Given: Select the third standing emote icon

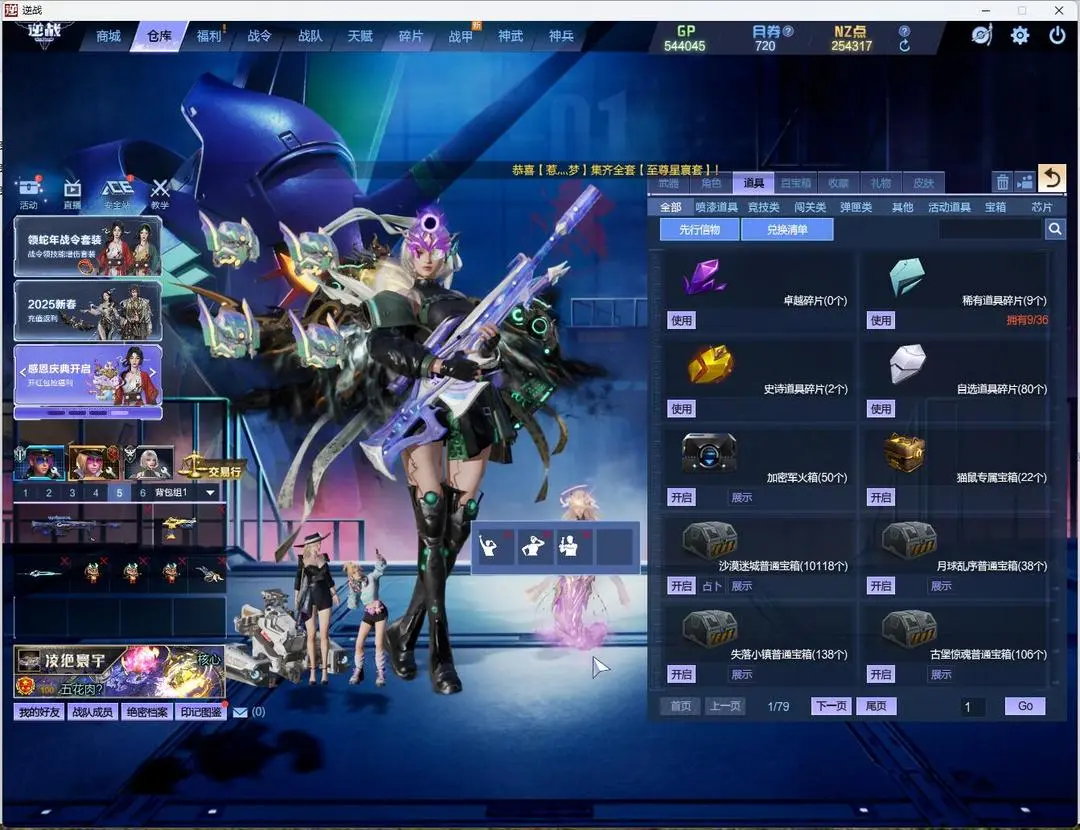Looking at the screenshot, I should point(571,546).
